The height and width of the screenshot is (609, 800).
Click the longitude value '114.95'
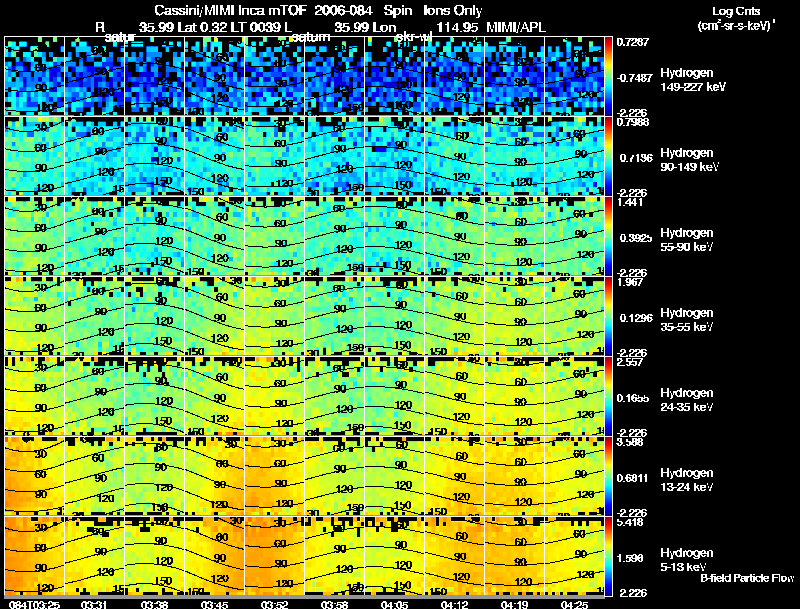tap(457, 28)
